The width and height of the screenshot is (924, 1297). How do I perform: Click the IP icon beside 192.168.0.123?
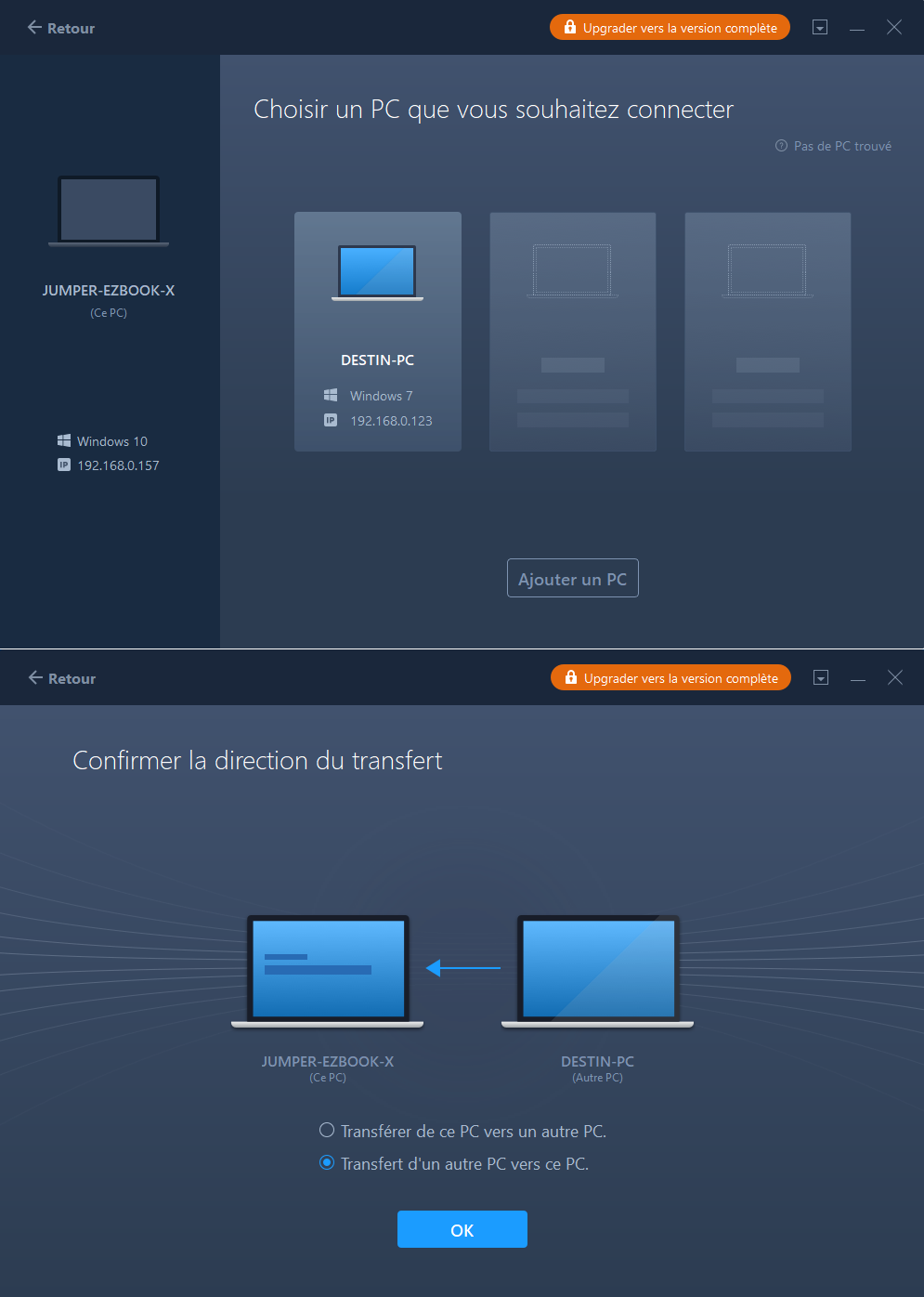pos(331,420)
